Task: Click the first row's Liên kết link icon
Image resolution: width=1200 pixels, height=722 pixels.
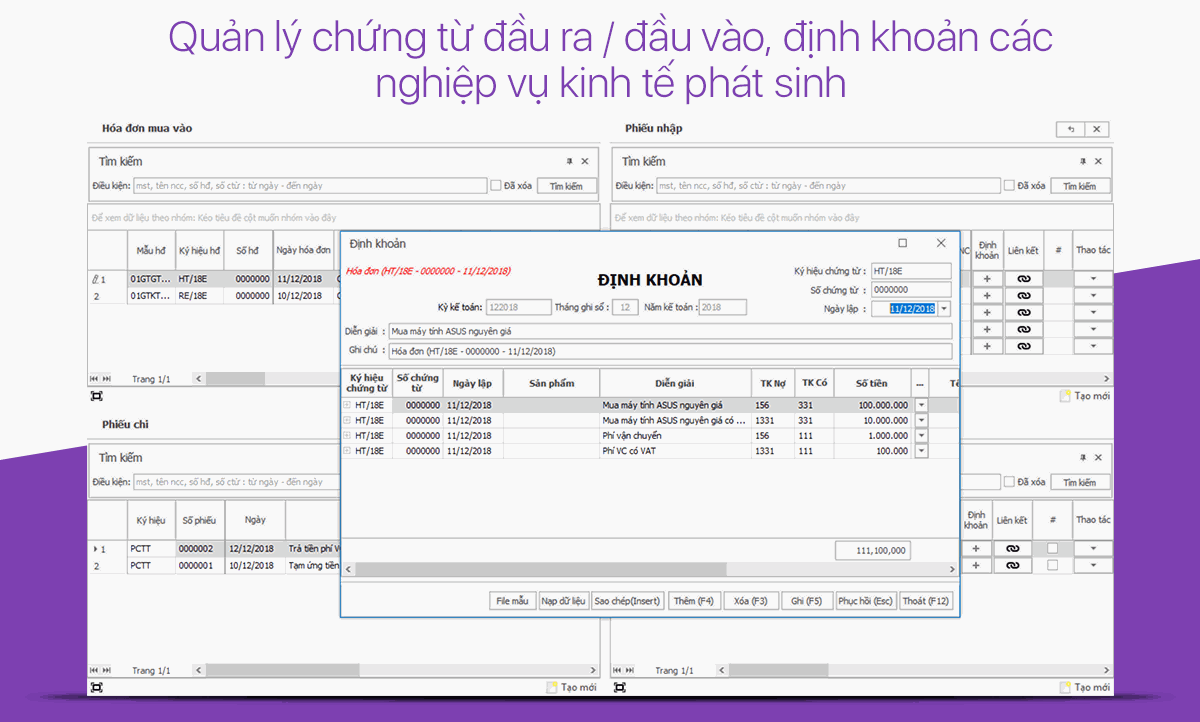Action: pos(1024,279)
